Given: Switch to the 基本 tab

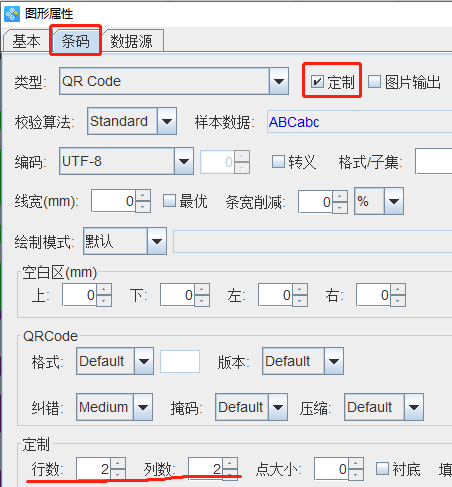Looking at the screenshot, I should (27, 41).
